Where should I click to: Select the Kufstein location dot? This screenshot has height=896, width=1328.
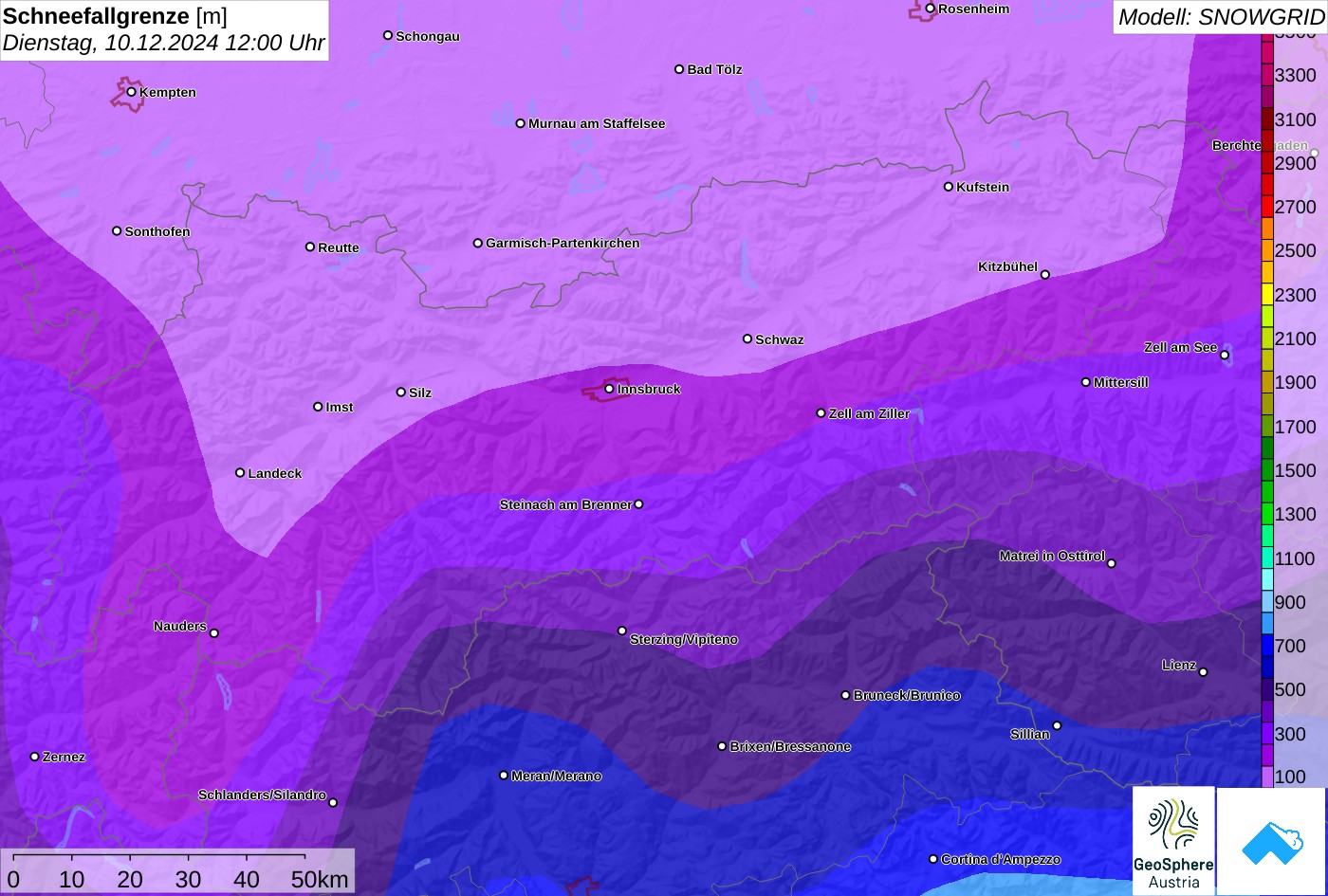(x=949, y=187)
